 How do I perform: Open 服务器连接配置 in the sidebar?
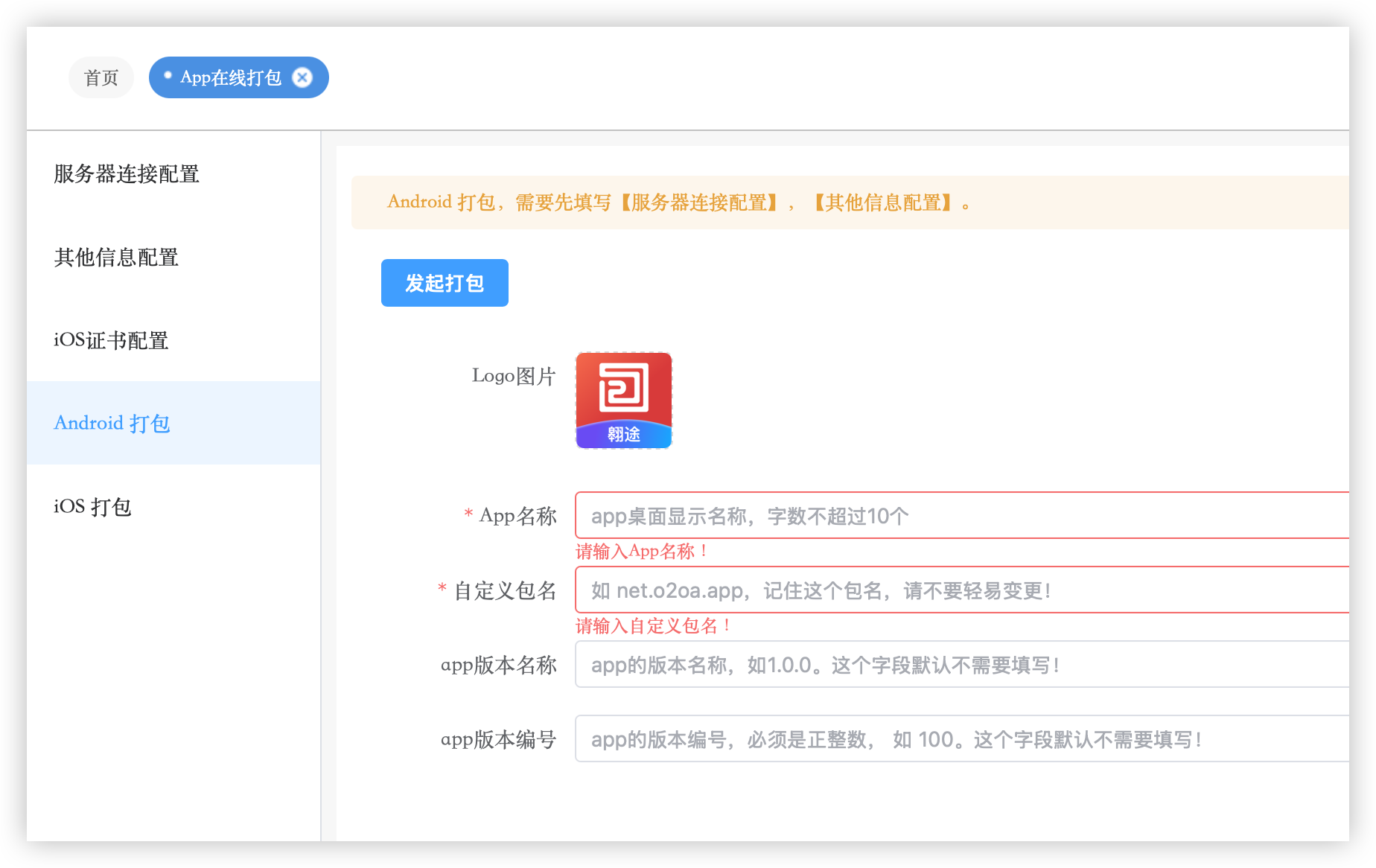pyautogui.click(x=127, y=174)
